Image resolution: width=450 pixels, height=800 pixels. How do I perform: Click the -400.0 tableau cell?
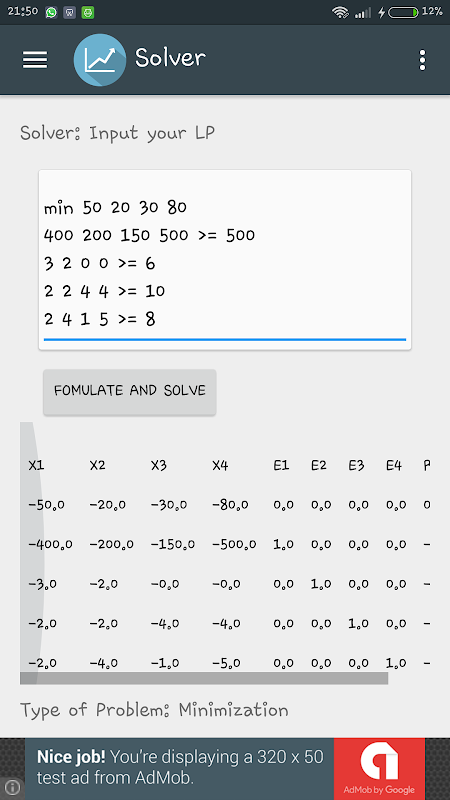(51, 544)
